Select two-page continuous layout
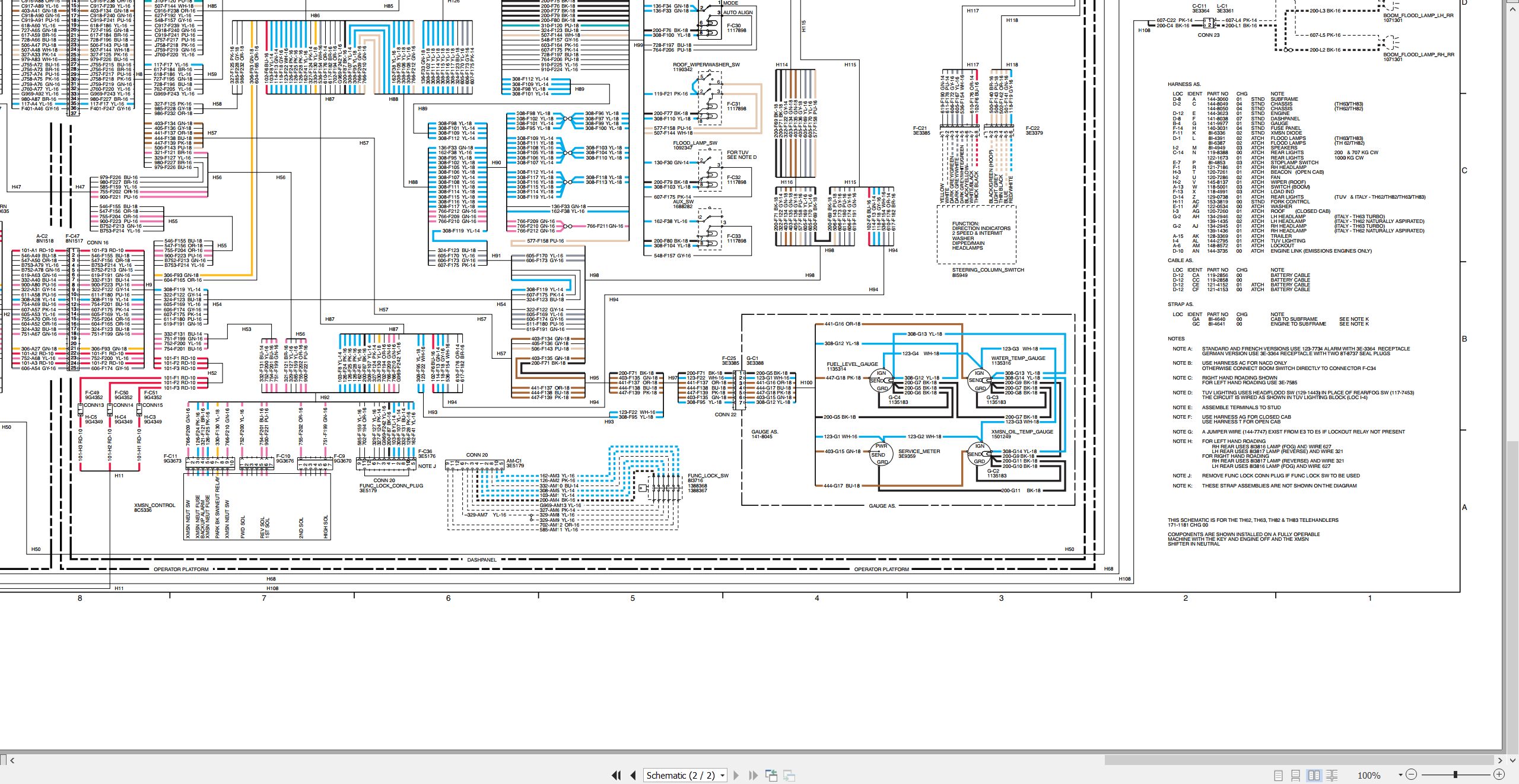1519x784 pixels. [x=1331, y=775]
